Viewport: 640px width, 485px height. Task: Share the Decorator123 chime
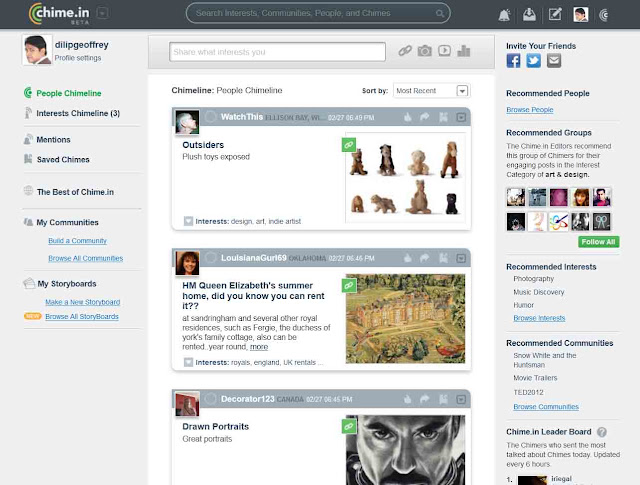click(424, 399)
